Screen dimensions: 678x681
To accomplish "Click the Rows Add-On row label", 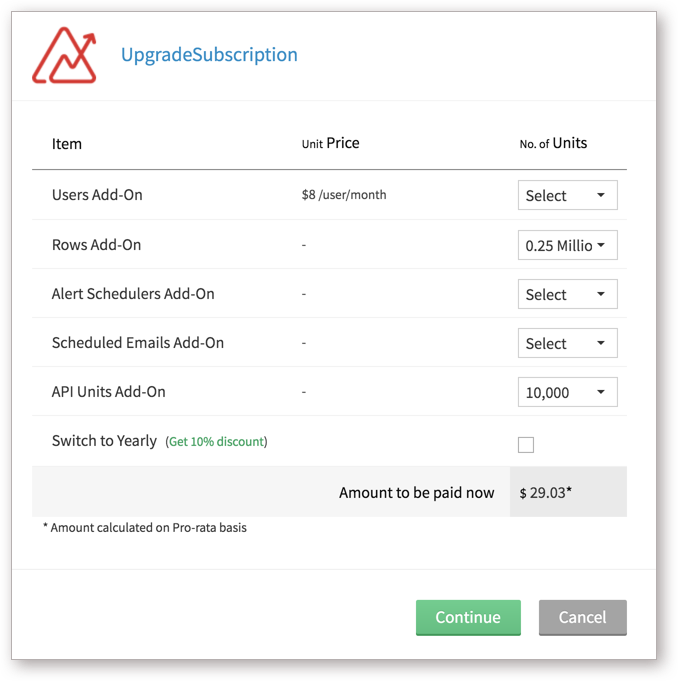I will coord(96,245).
